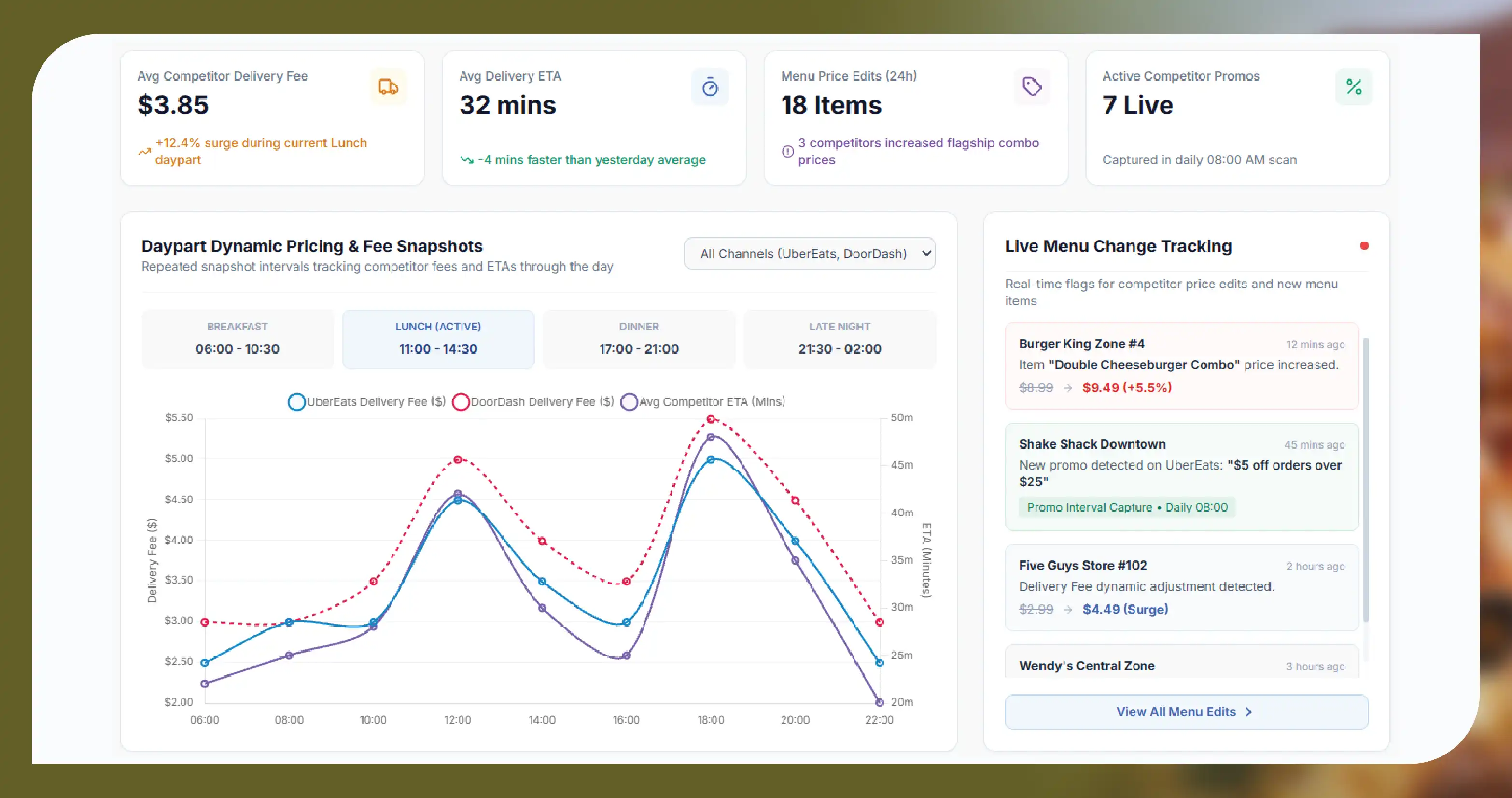This screenshot has height=798, width=1512.
Task: Click the purple info icon beside competitors note
Action: coord(787,152)
